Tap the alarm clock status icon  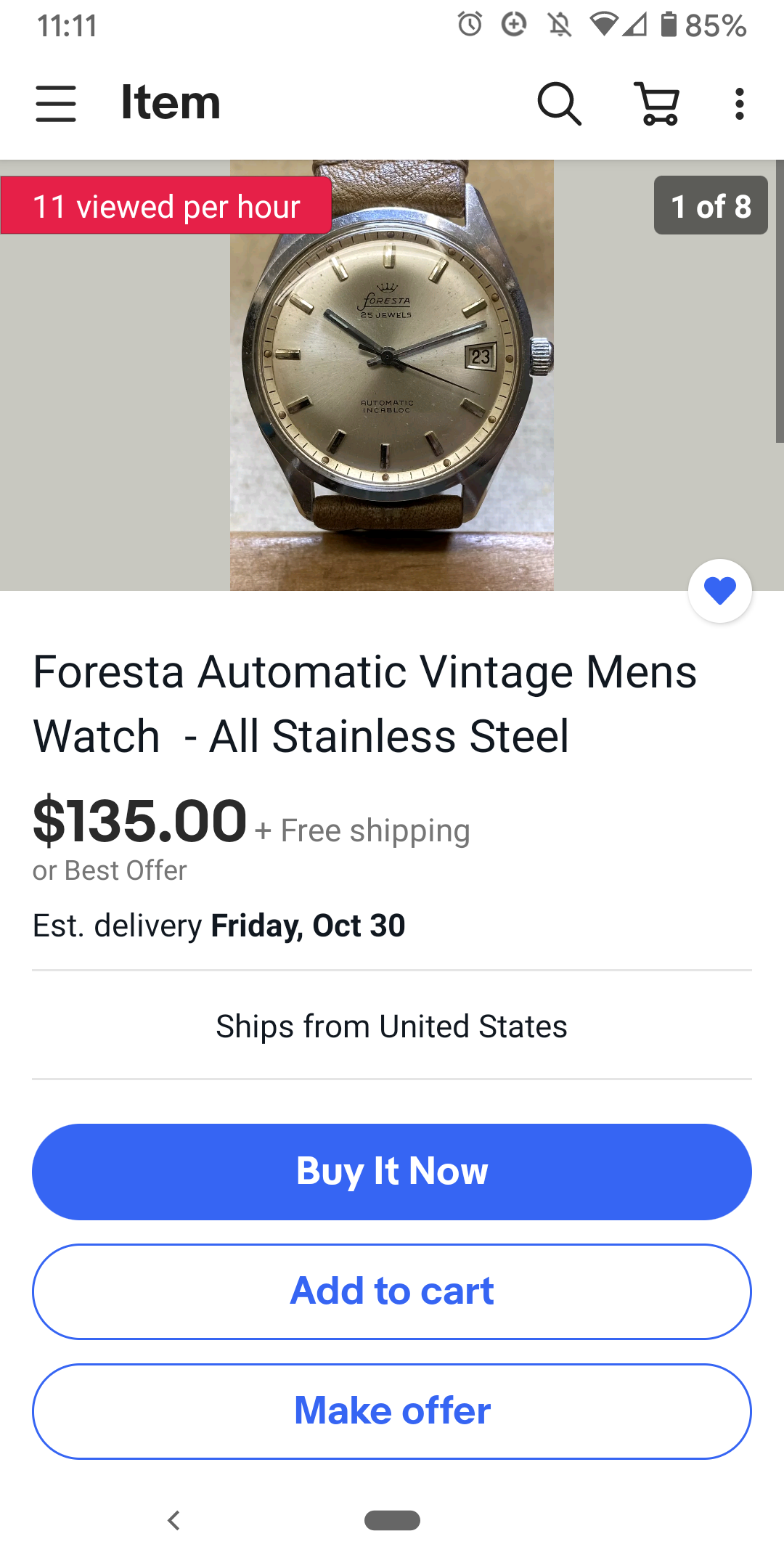470,25
